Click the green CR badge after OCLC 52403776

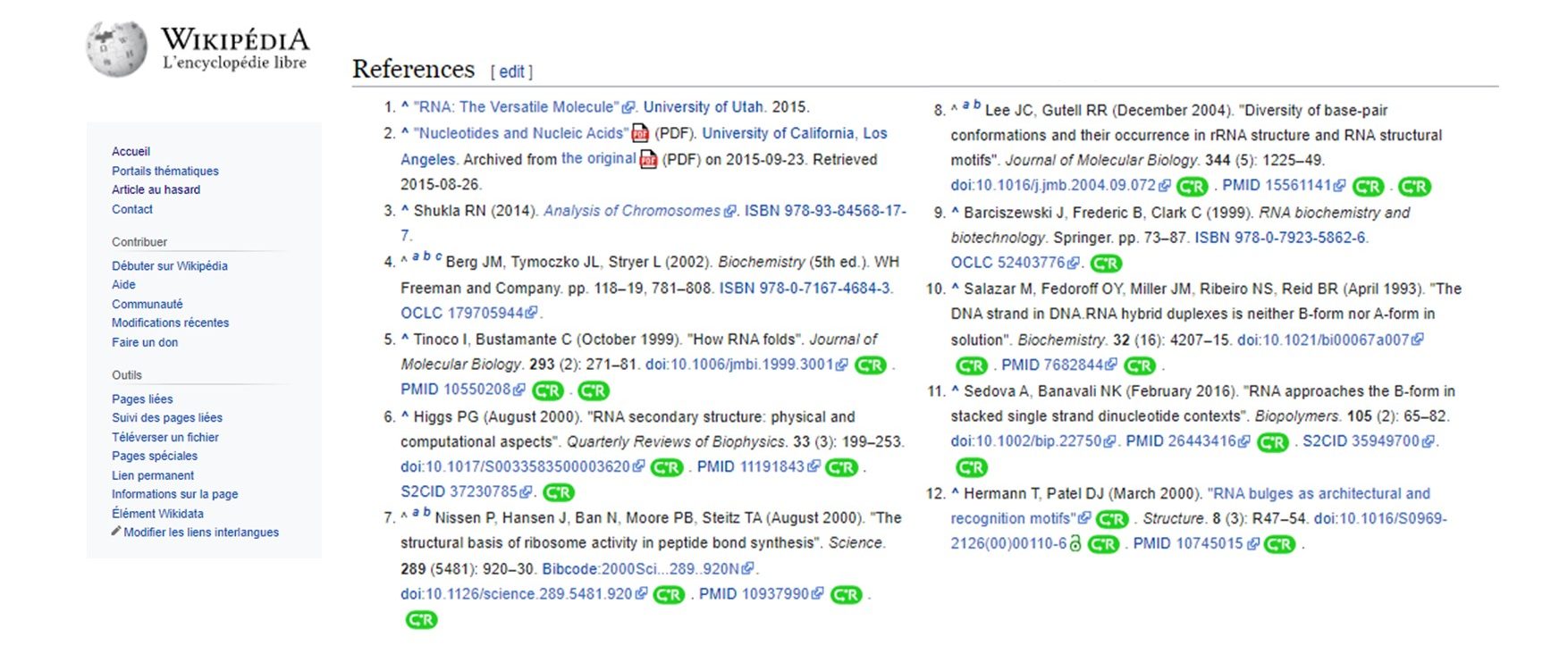coord(1106,264)
